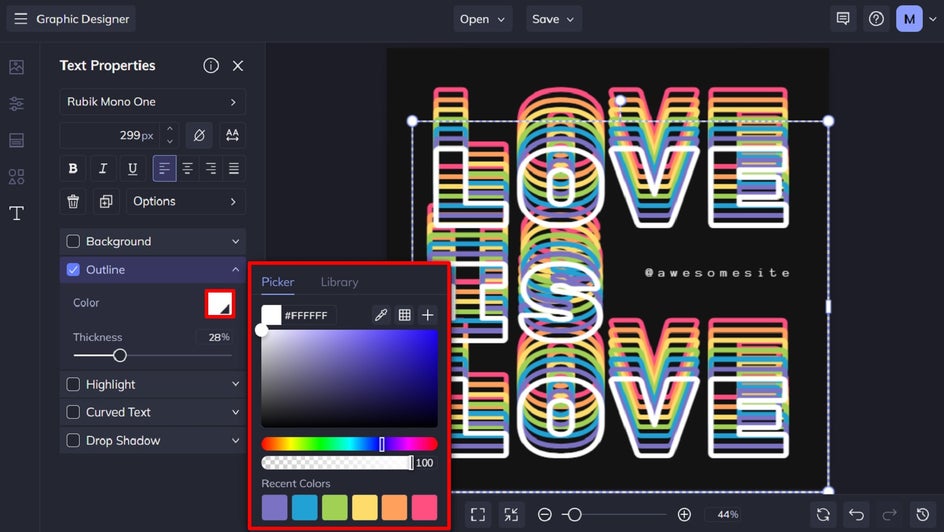Open the Templates sidebar icon
This screenshot has height=532, width=944.
(x=16, y=140)
